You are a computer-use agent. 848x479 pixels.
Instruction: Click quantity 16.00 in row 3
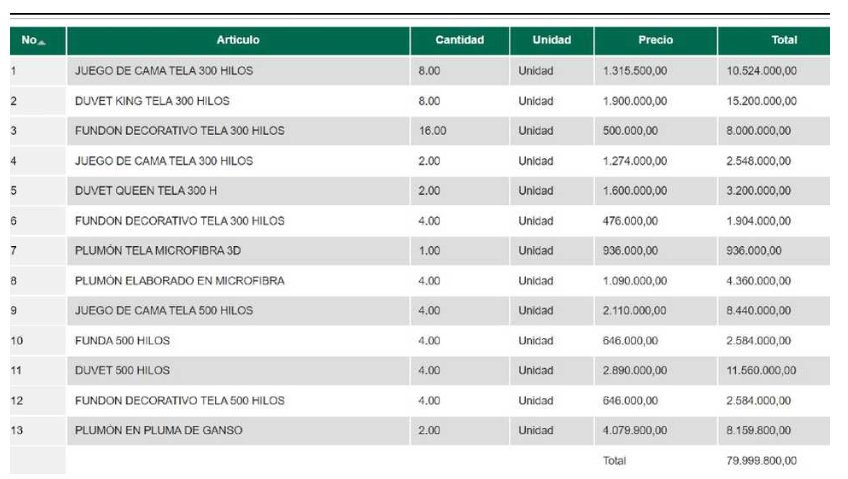click(432, 131)
